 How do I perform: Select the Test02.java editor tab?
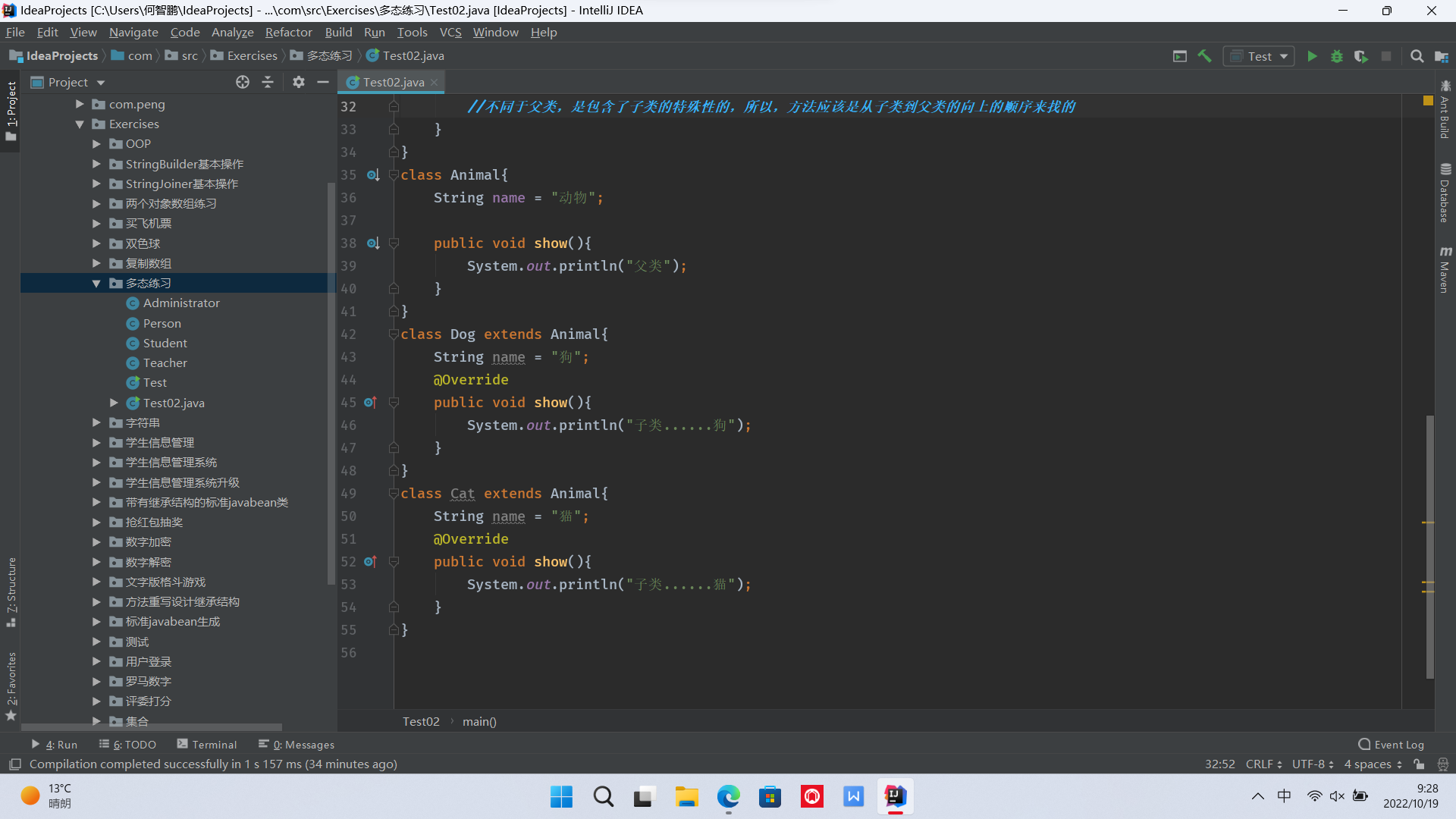(392, 82)
